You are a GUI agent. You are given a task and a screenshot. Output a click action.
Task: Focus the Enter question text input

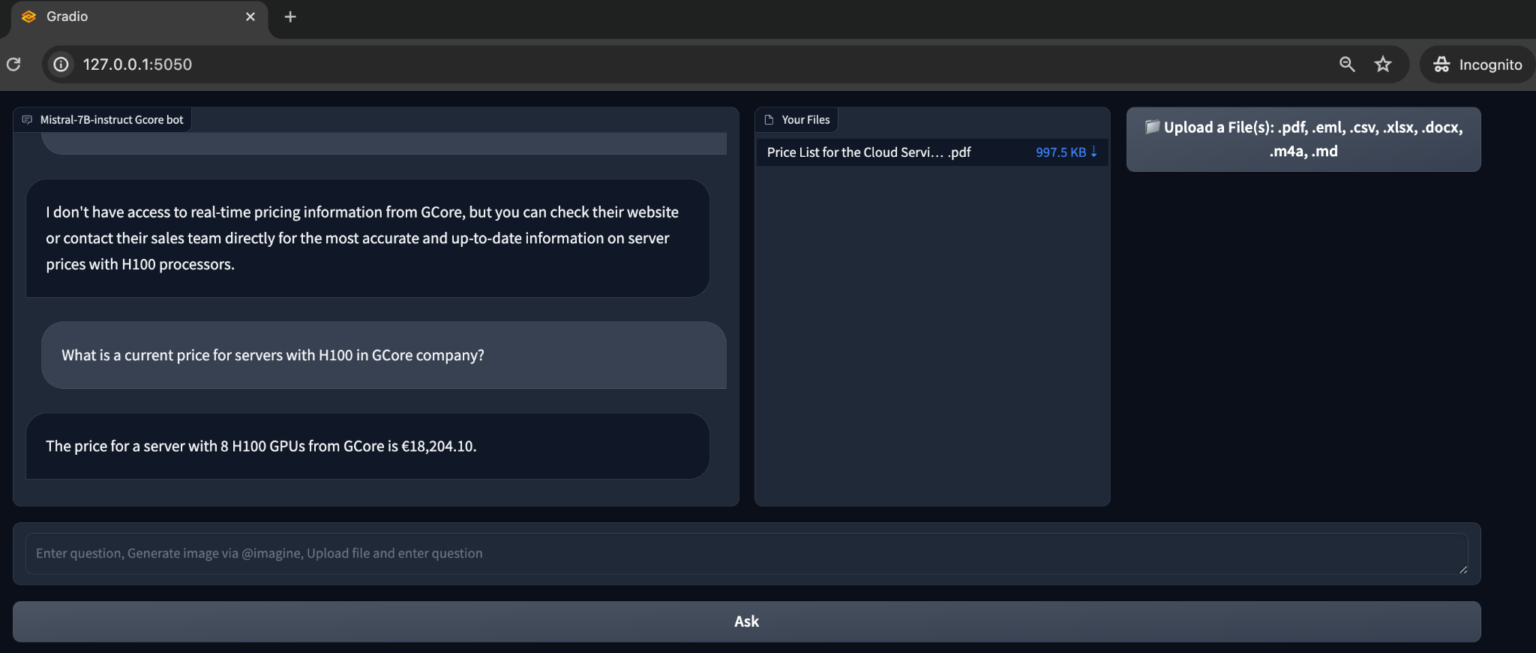click(x=746, y=553)
